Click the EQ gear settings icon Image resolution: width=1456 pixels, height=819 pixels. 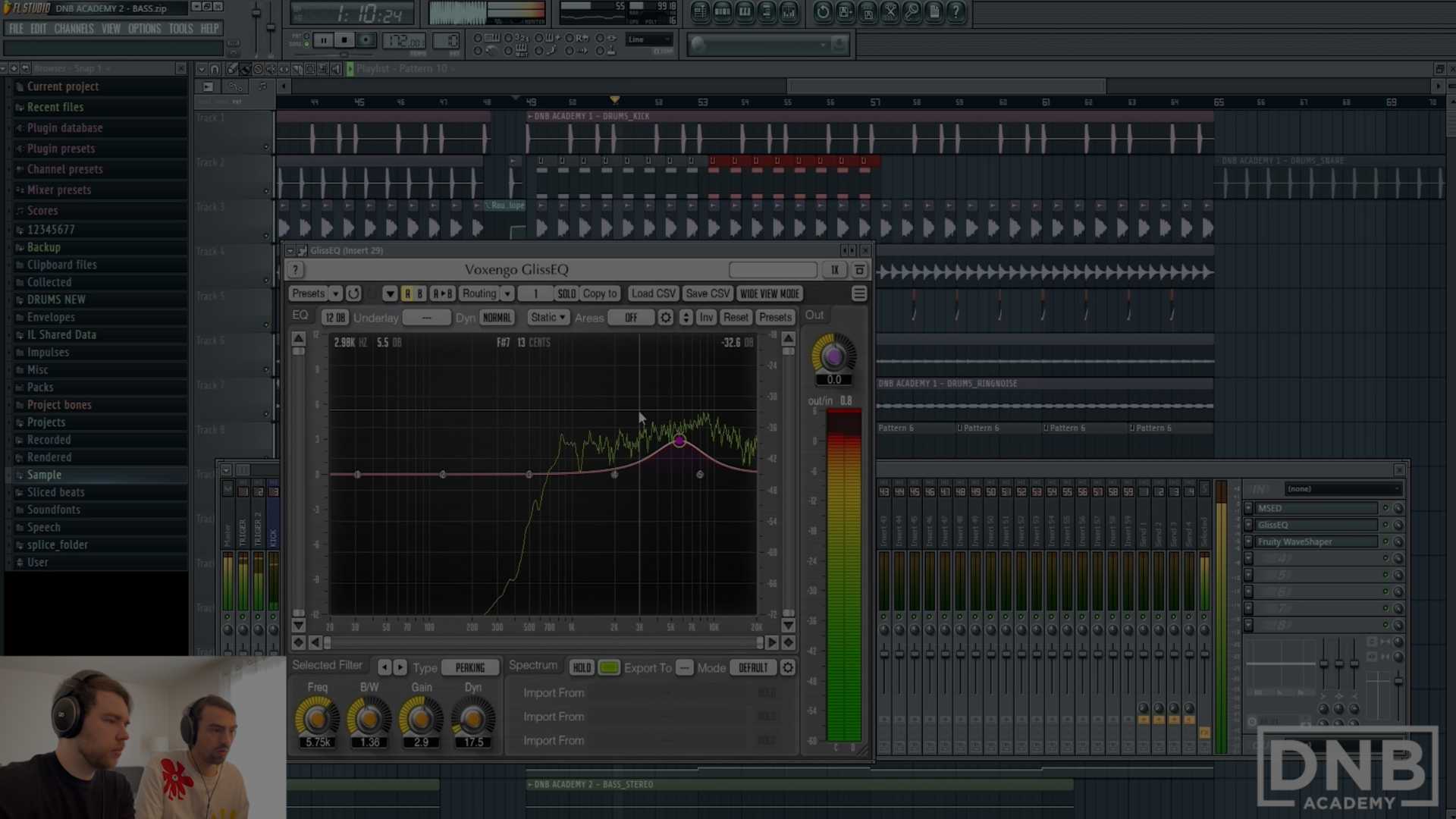665,318
